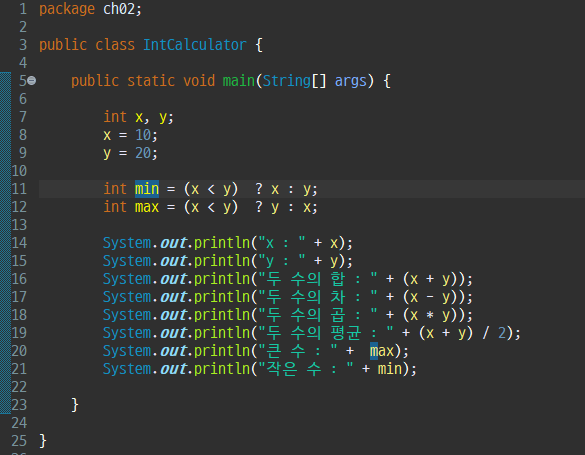The image size is (585, 455).
Task: Click the 'package' keyword on line 1
Action: tap(67, 9)
